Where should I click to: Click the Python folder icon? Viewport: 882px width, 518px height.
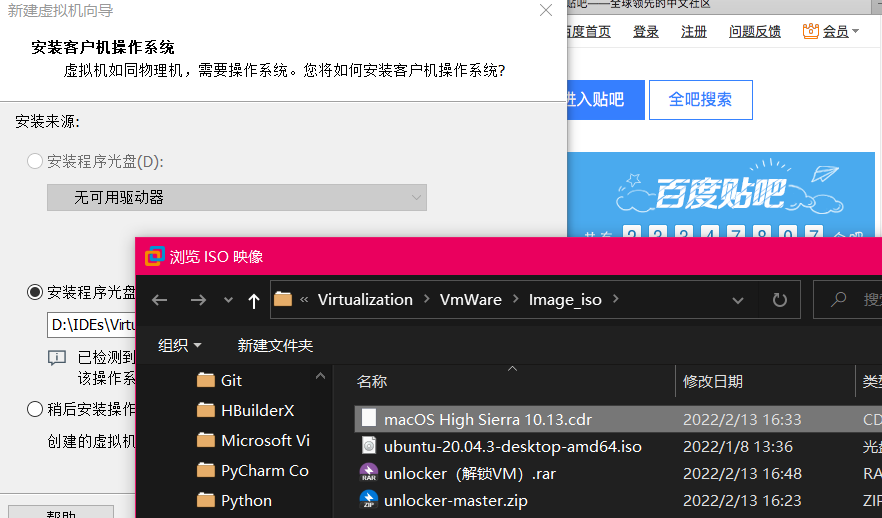[x=206, y=500]
